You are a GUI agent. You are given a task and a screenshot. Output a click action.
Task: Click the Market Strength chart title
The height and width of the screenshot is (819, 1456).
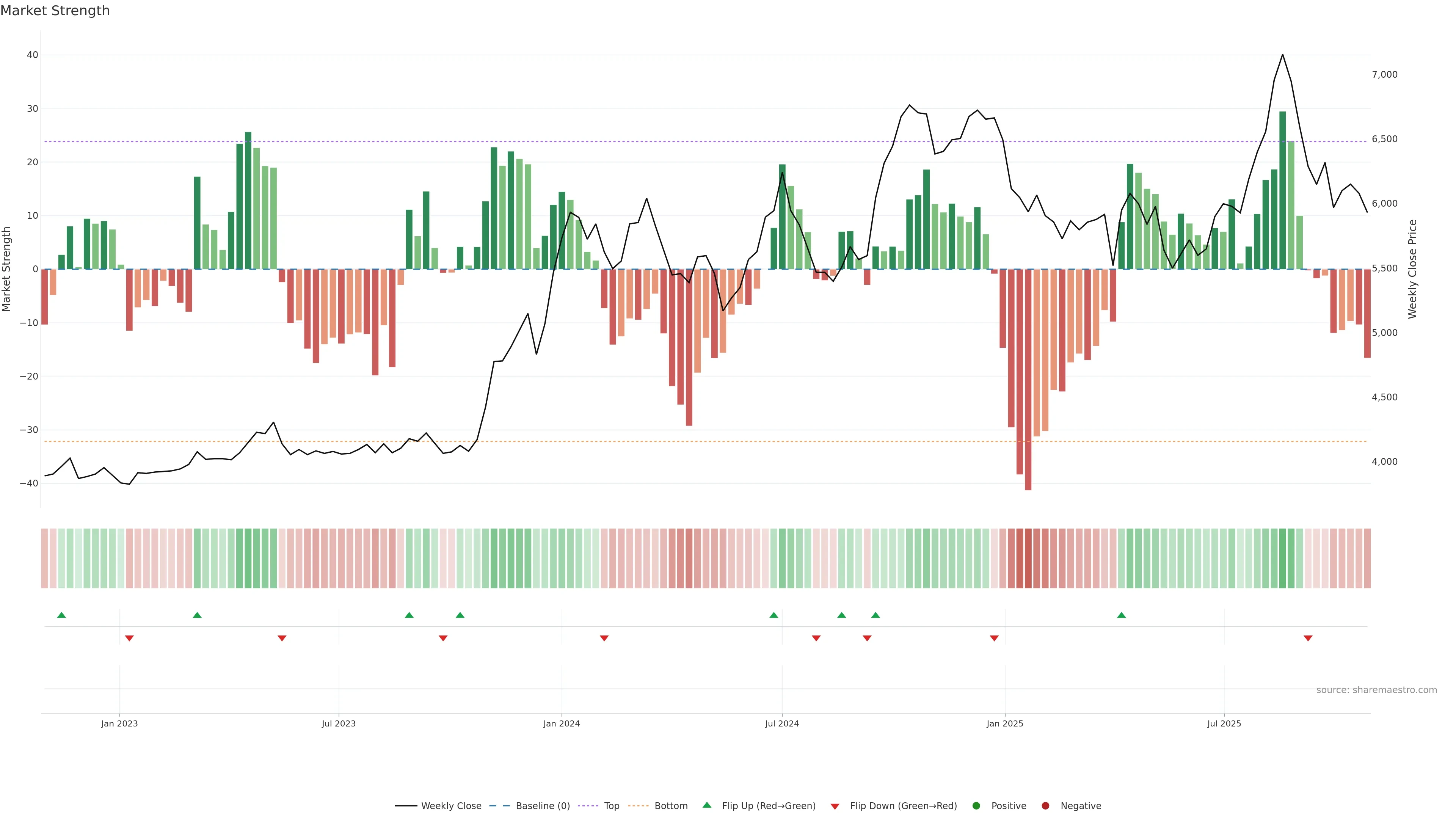(55, 11)
